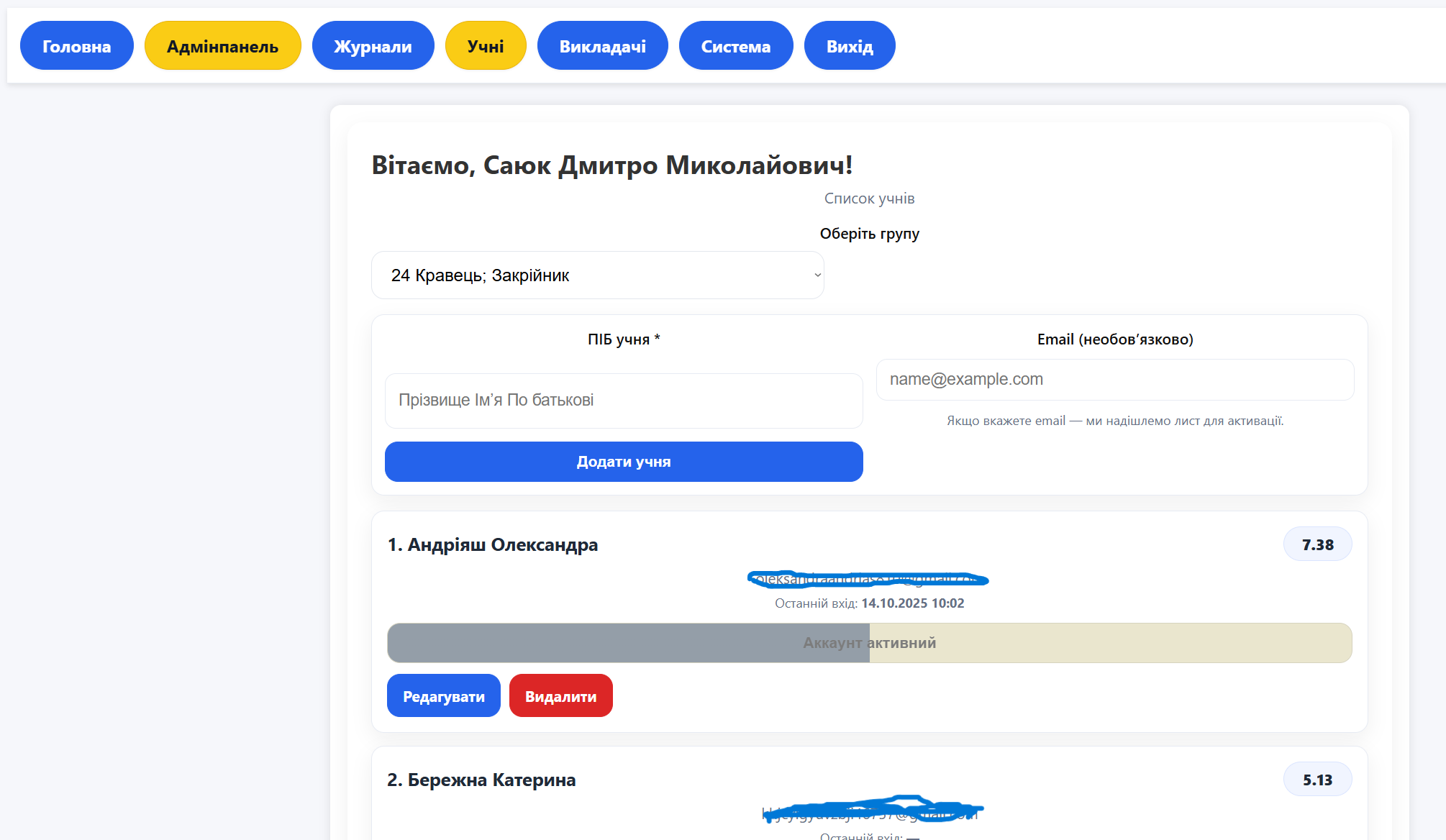The image size is (1446, 840).
Task: Click Вихід to log out
Action: tap(849, 46)
